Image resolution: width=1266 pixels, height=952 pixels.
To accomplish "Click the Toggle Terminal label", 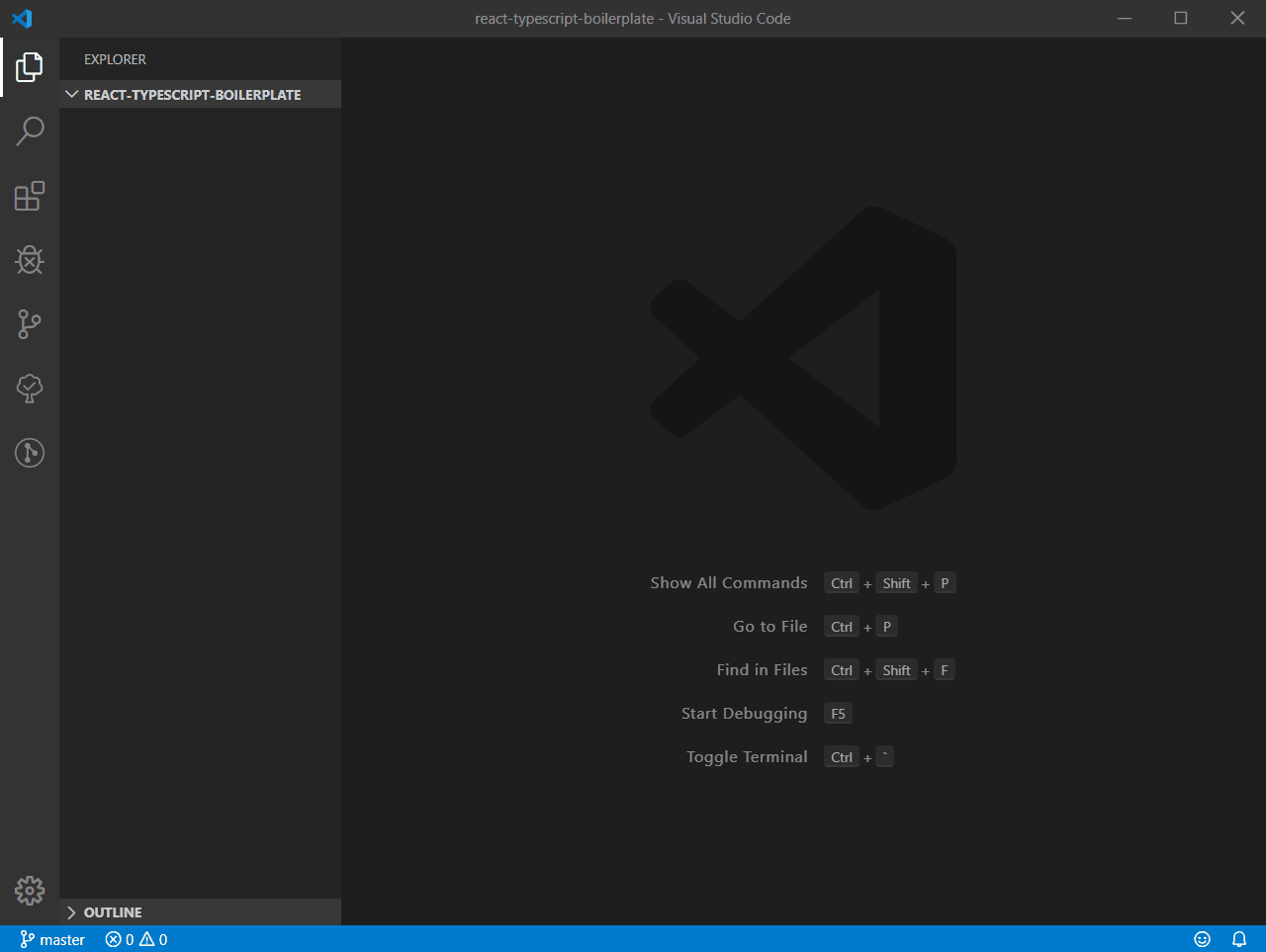I will pos(748,757).
